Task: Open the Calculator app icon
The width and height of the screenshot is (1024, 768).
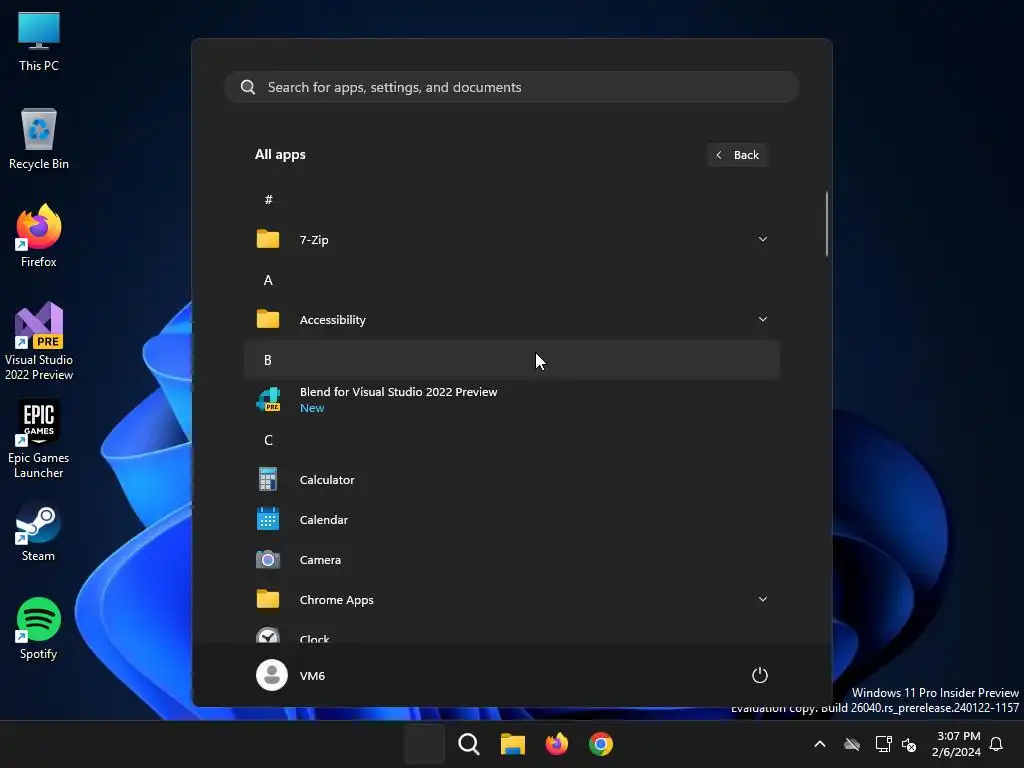Action: tap(268, 479)
